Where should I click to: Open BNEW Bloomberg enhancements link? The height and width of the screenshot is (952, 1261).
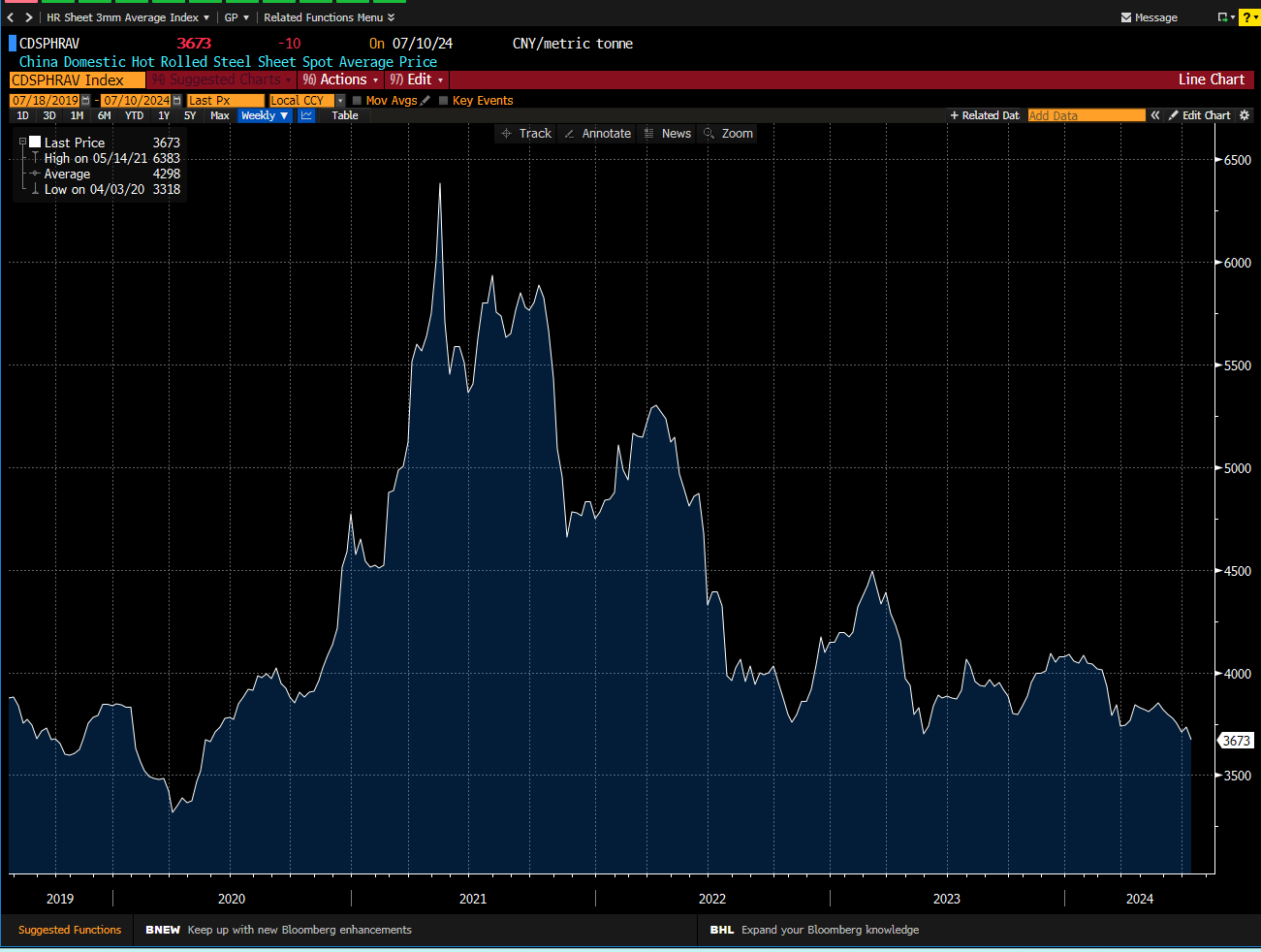(x=278, y=930)
